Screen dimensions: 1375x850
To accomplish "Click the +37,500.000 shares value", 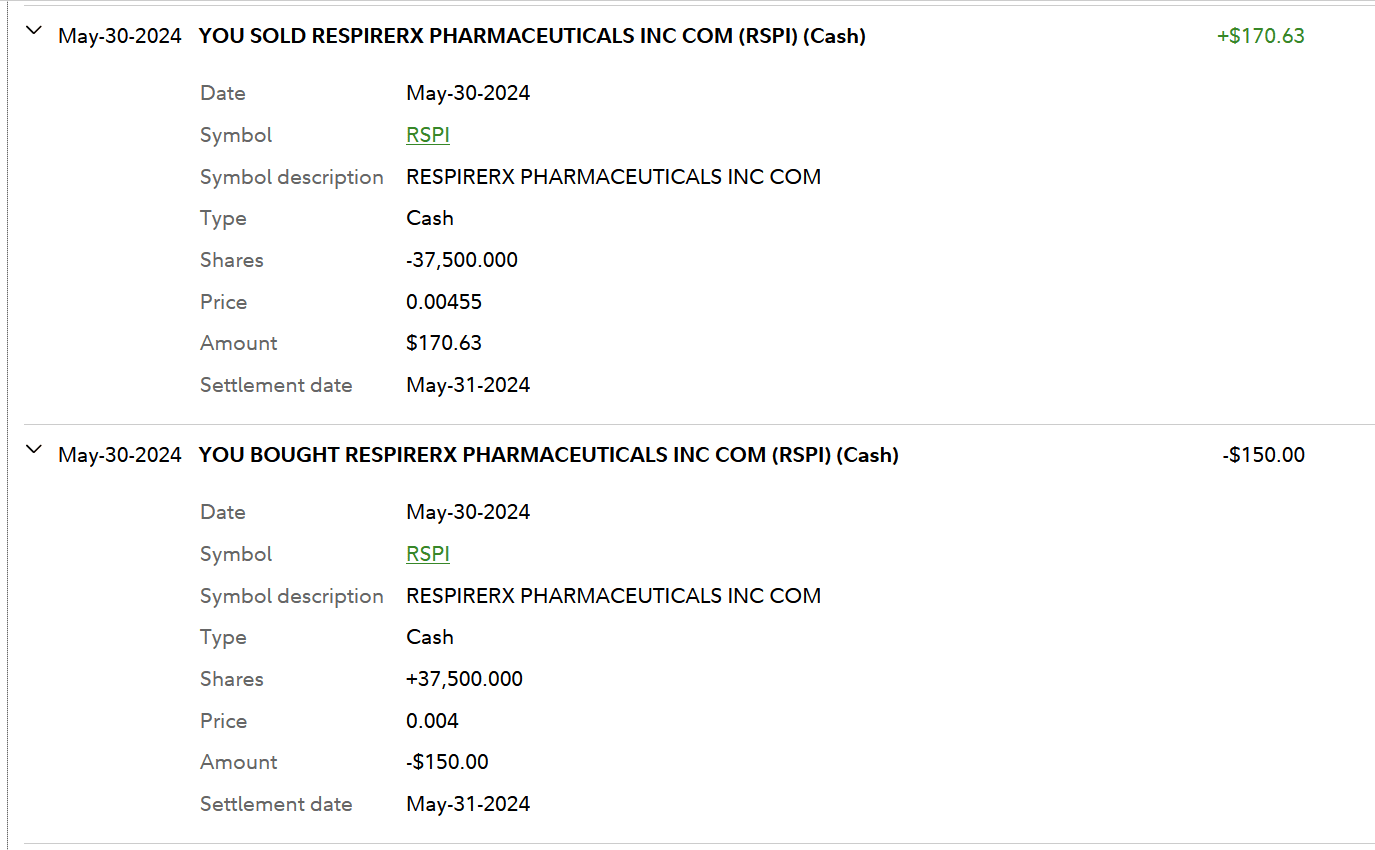I will click(x=464, y=679).
